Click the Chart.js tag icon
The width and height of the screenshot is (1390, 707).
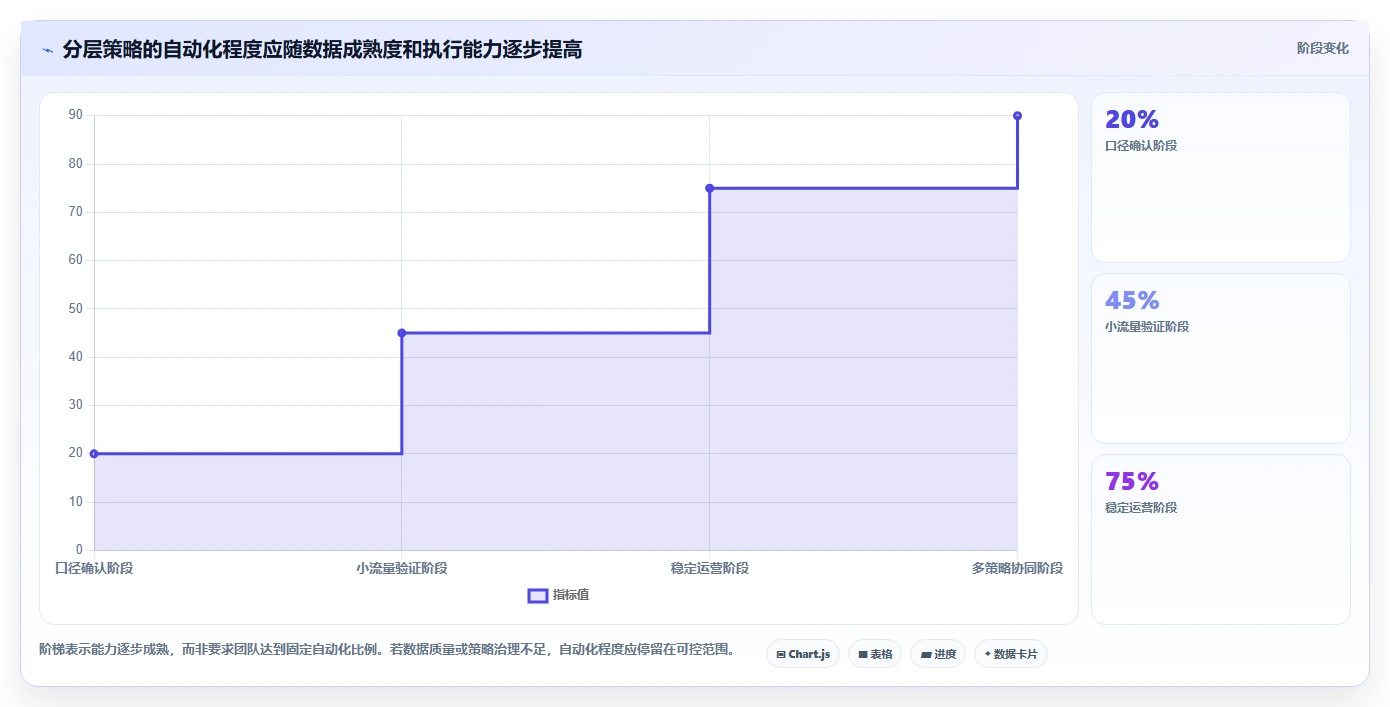tap(781, 655)
